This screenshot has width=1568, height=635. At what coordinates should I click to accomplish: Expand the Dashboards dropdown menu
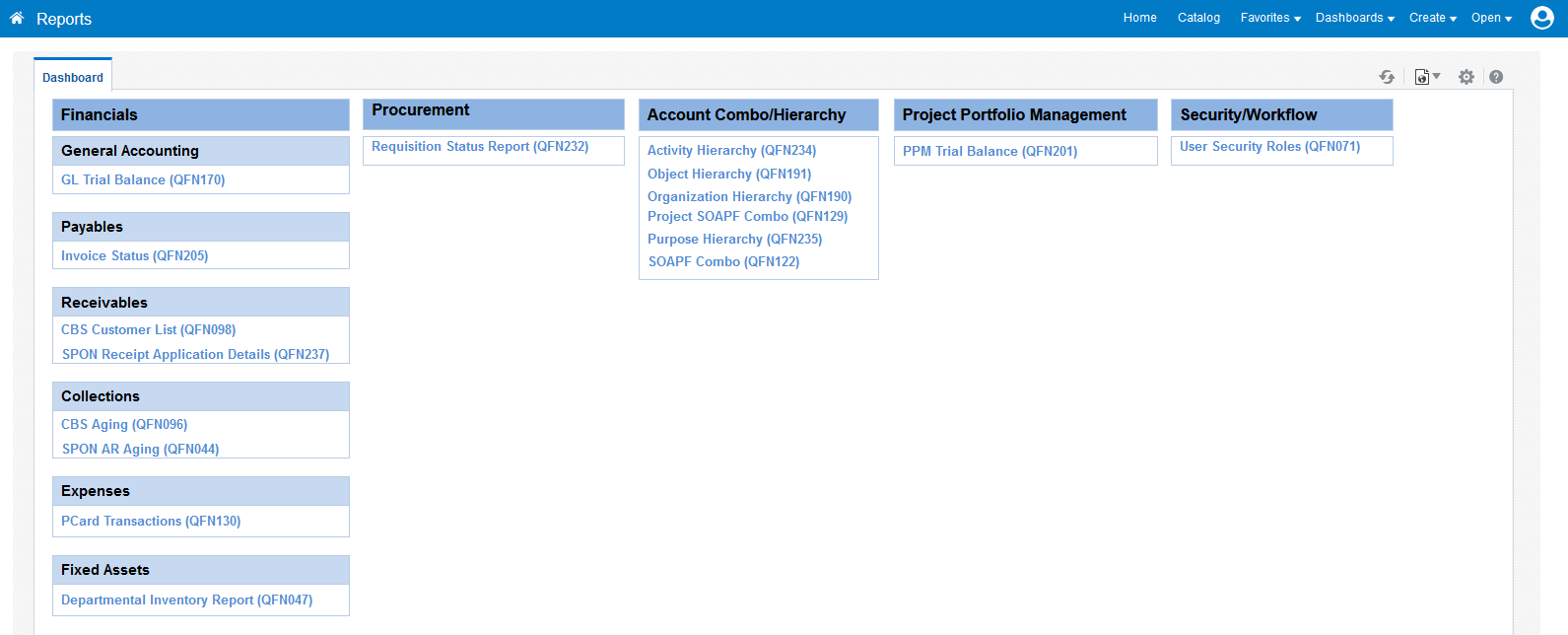point(1354,18)
